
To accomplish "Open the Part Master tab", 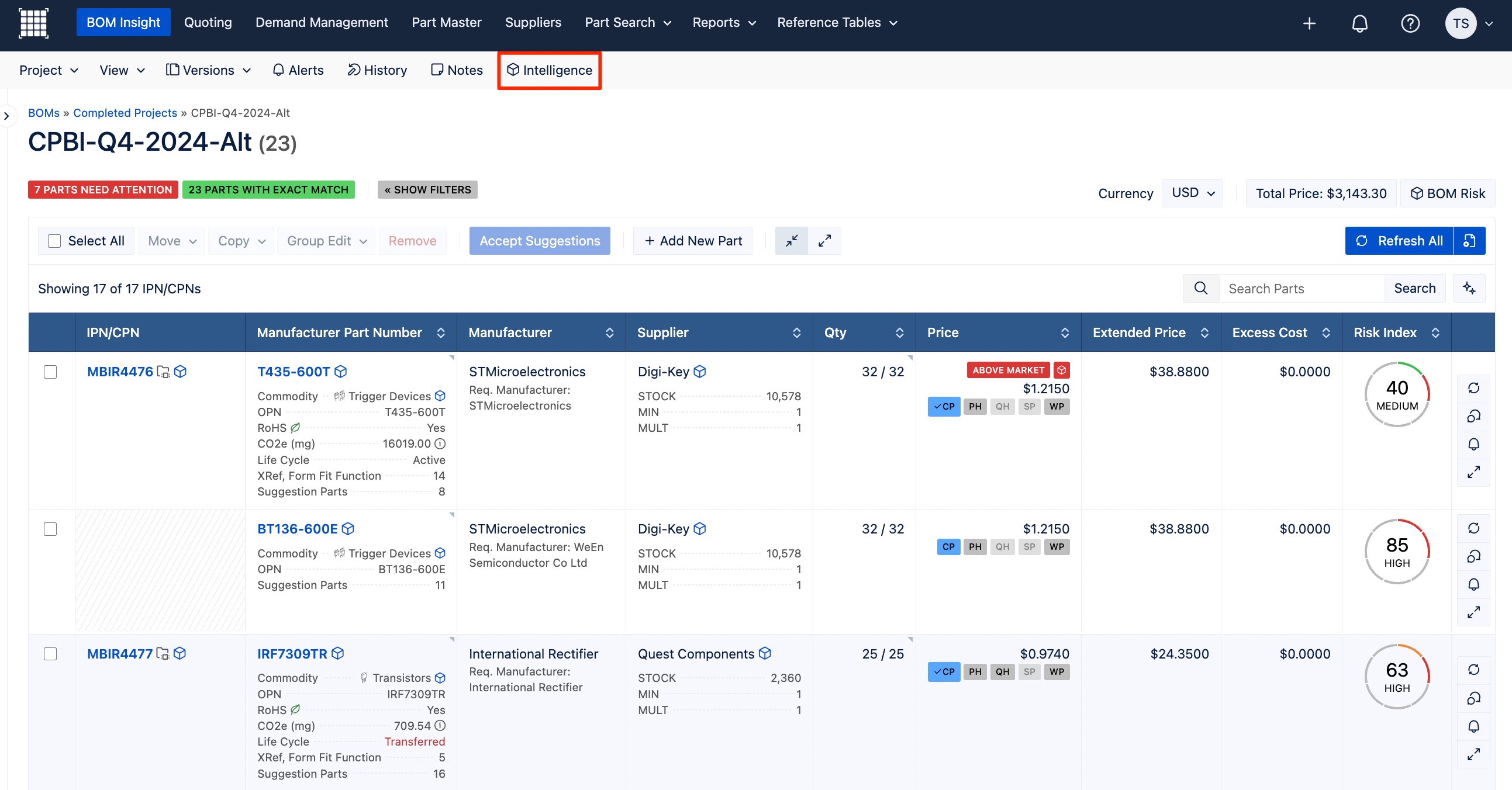I will tap(446, 22).
